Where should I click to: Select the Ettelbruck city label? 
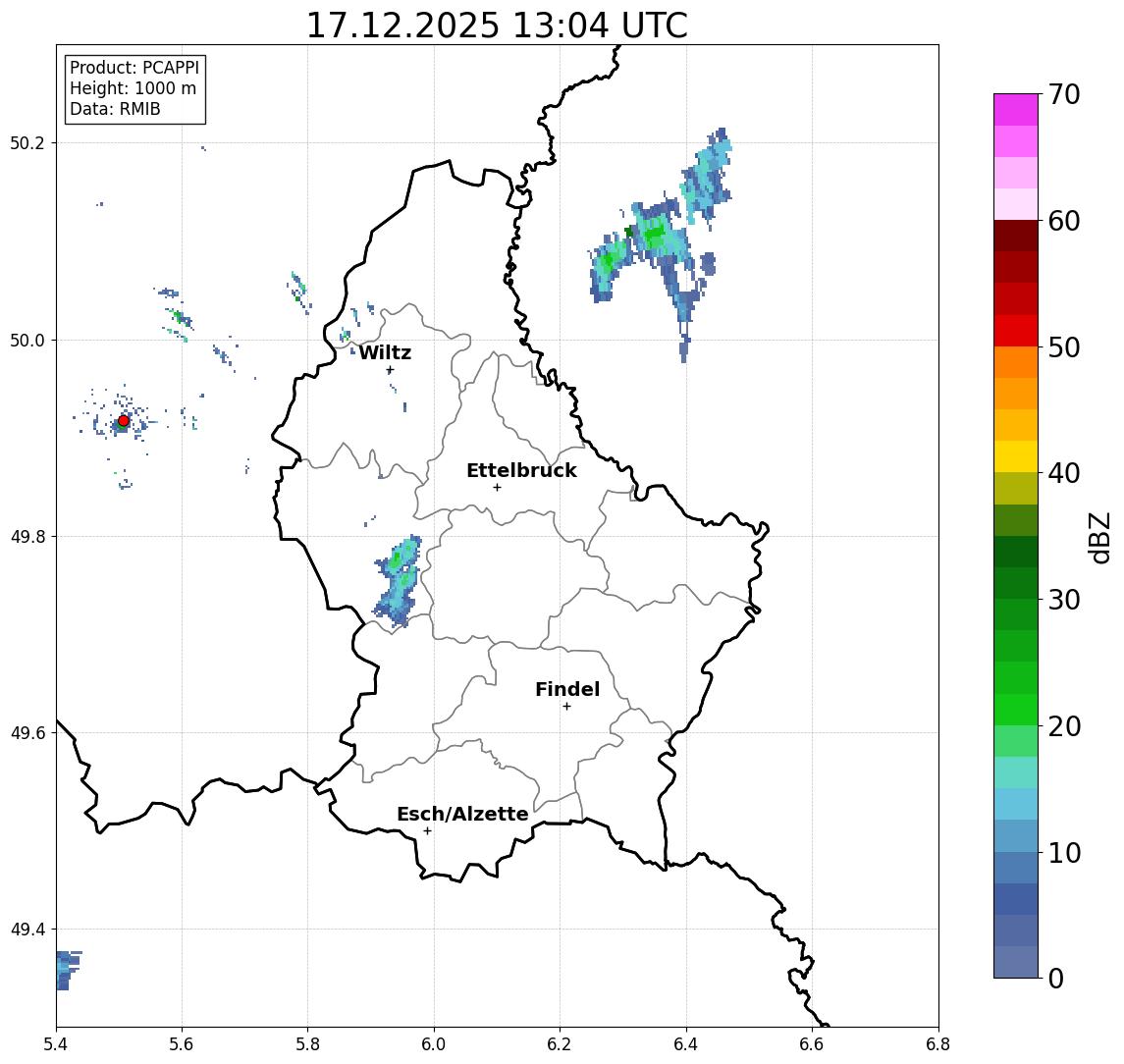click(x=521, y=470)
